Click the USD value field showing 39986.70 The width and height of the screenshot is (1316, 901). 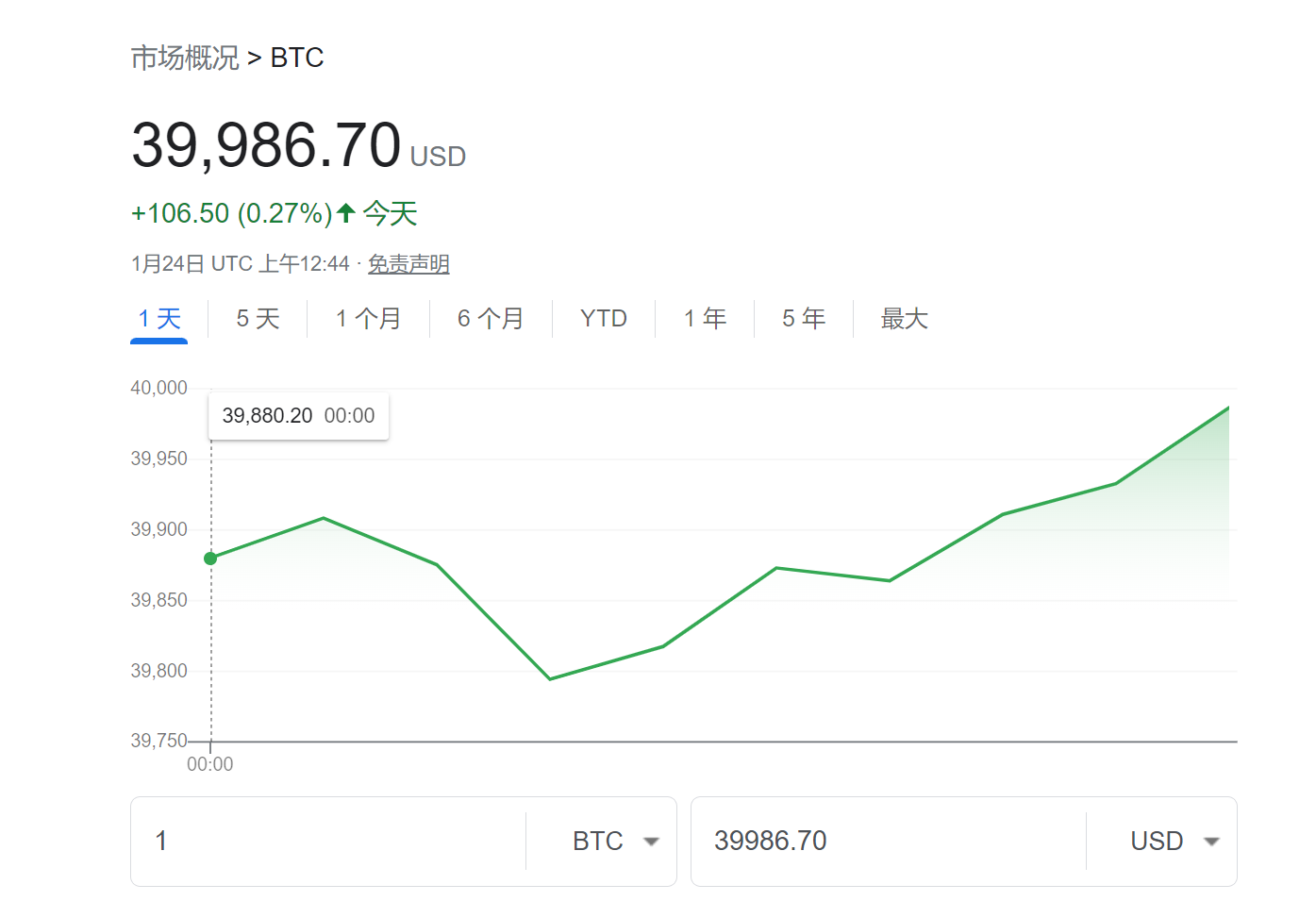pyautogui.click(x=849, y=841)
